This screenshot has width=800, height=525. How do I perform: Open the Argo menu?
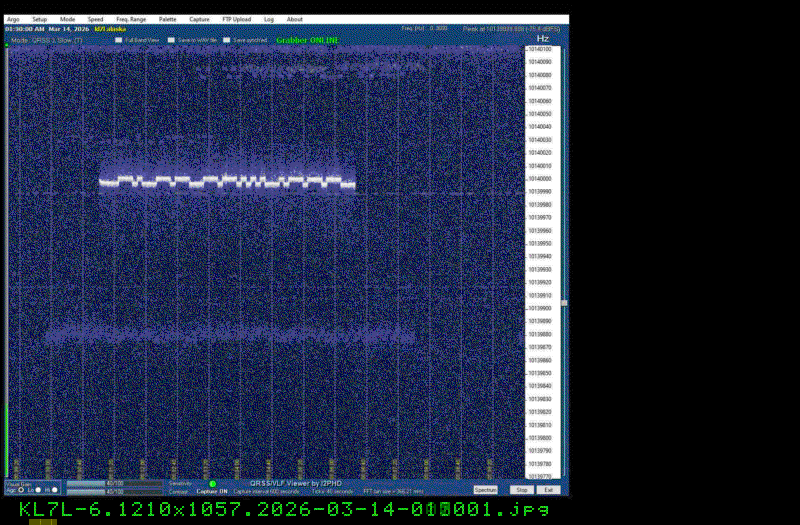pyautogui.click(x=12, y=19)
